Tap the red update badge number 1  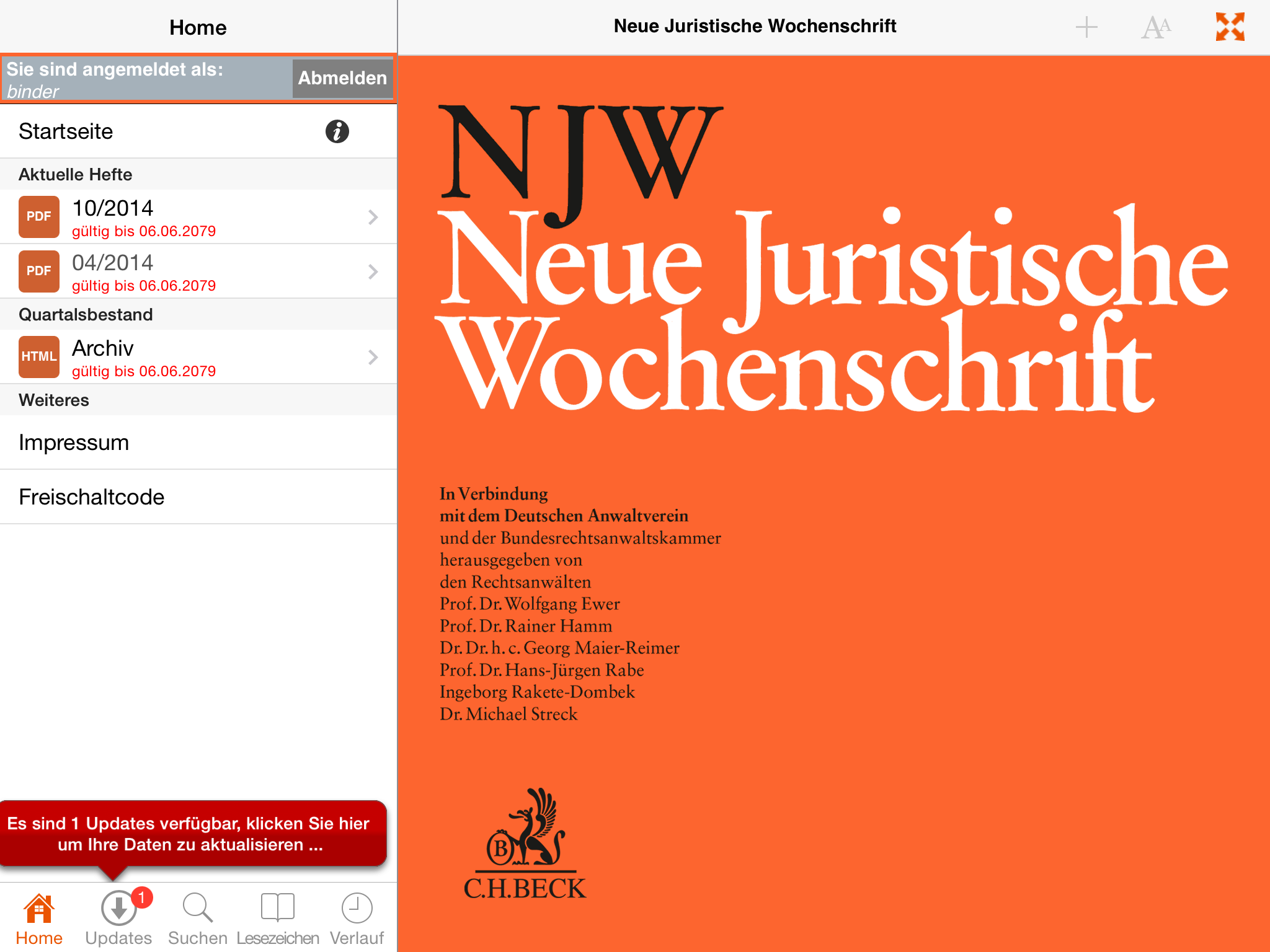coord(142,897)
